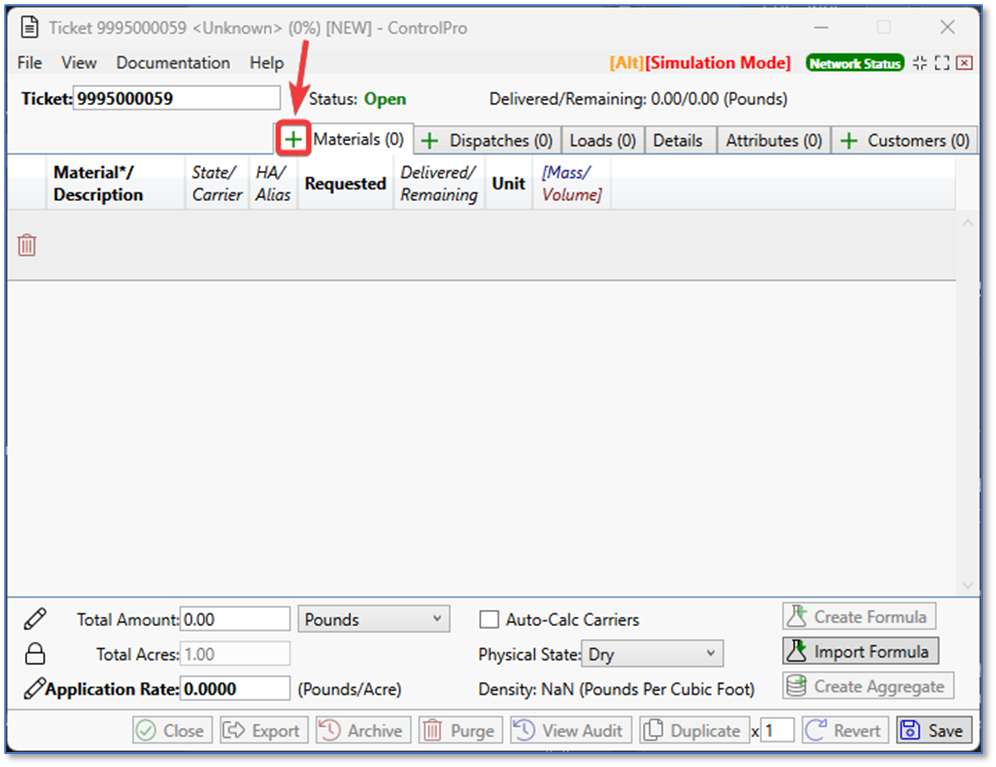Image resolution: width=996 pixels, height=767 pixels.
Task: Expand the Physical State dropdown
Action: (651, 654)
